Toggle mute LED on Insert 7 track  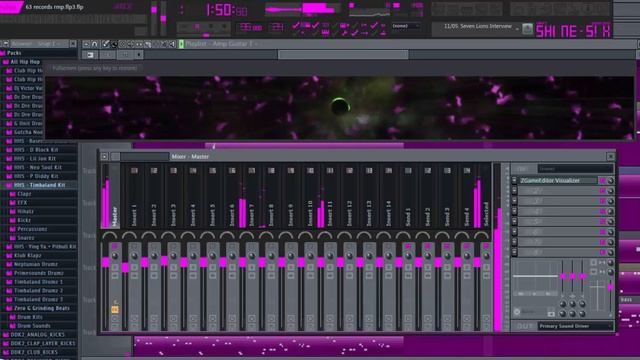(252, 246)
